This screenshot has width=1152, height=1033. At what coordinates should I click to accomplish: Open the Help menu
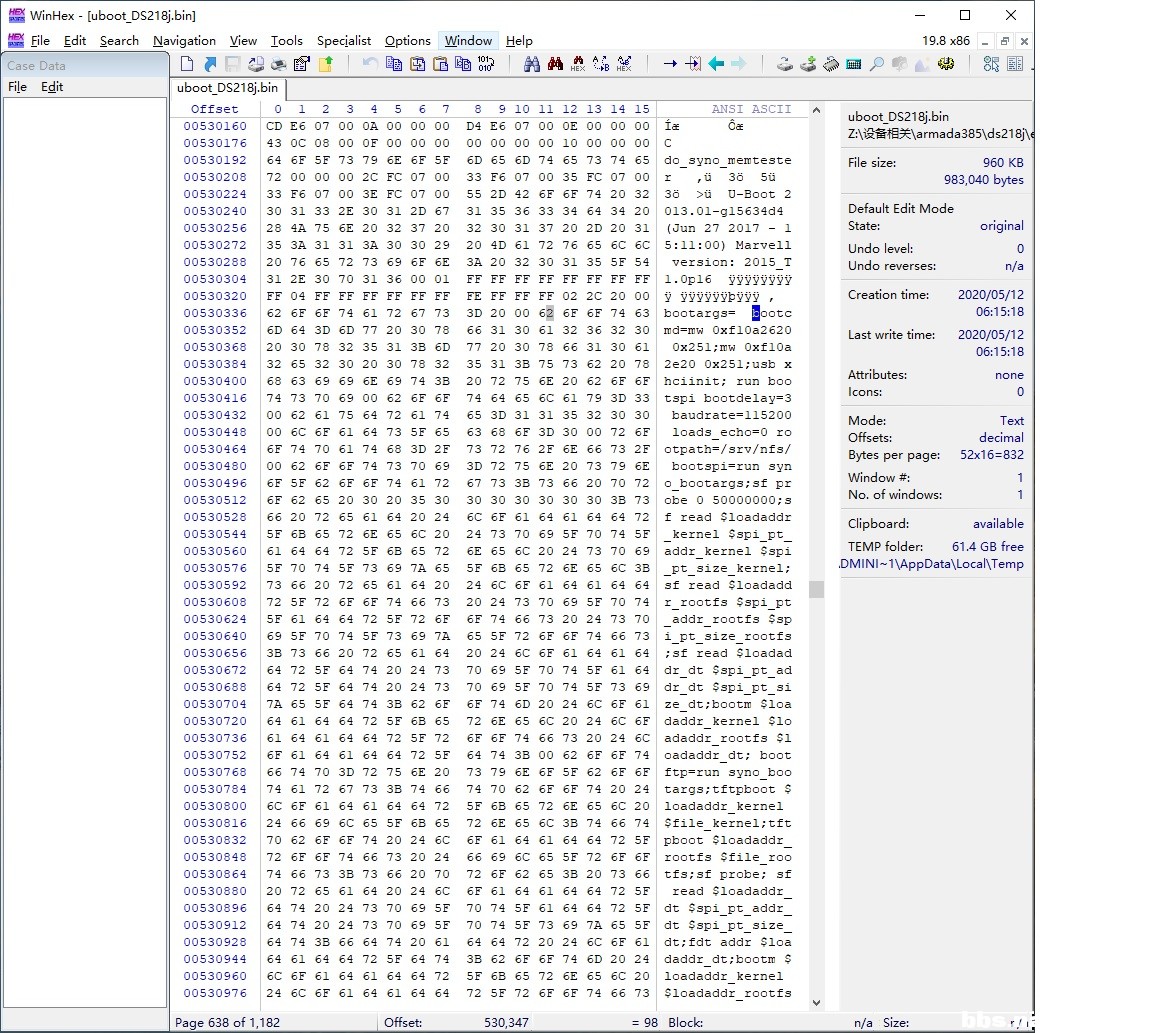point(519,41)
